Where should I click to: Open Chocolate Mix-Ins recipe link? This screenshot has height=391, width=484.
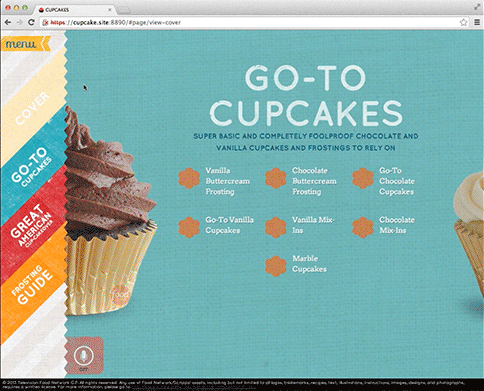click(397, 225)
